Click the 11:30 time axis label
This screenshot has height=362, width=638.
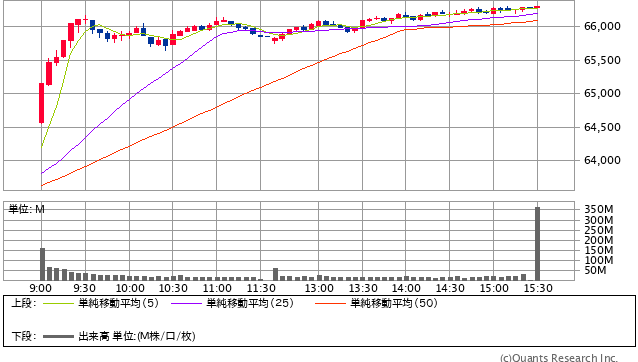click(261, 288)
